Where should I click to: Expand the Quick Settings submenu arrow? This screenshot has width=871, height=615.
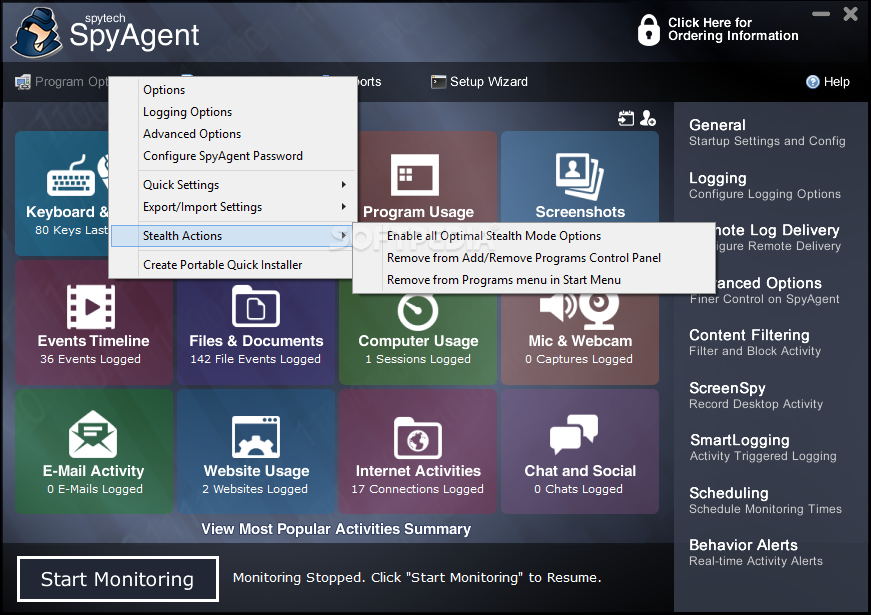click(344, 184)
